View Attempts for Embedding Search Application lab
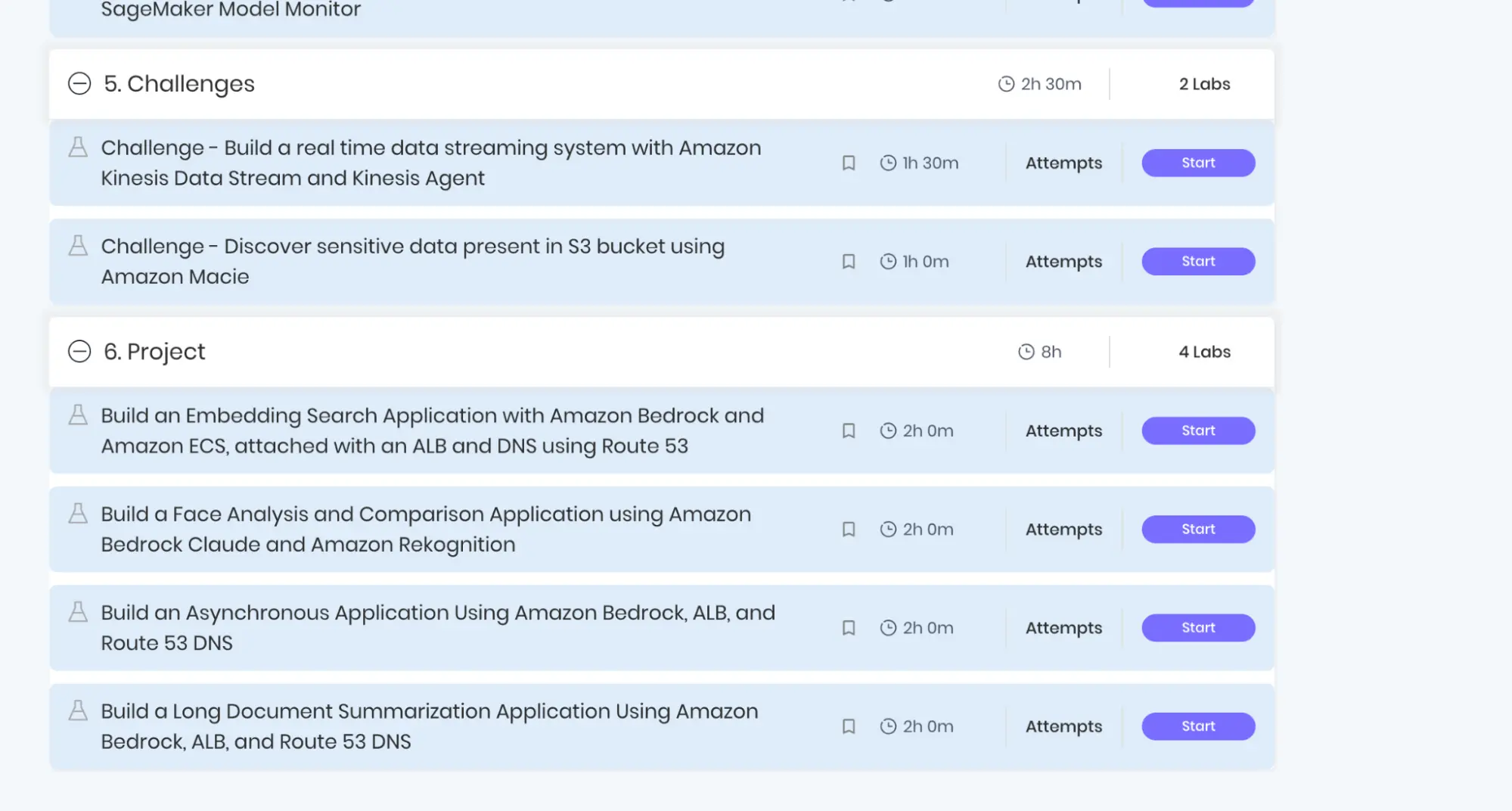The width and height of the screenshot is (1512, 811). click(1063, 431)
